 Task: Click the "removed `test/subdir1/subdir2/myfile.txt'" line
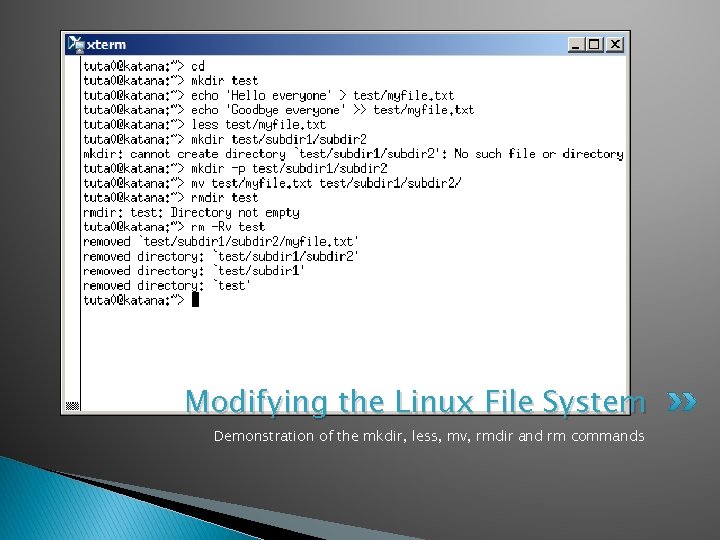221,242
